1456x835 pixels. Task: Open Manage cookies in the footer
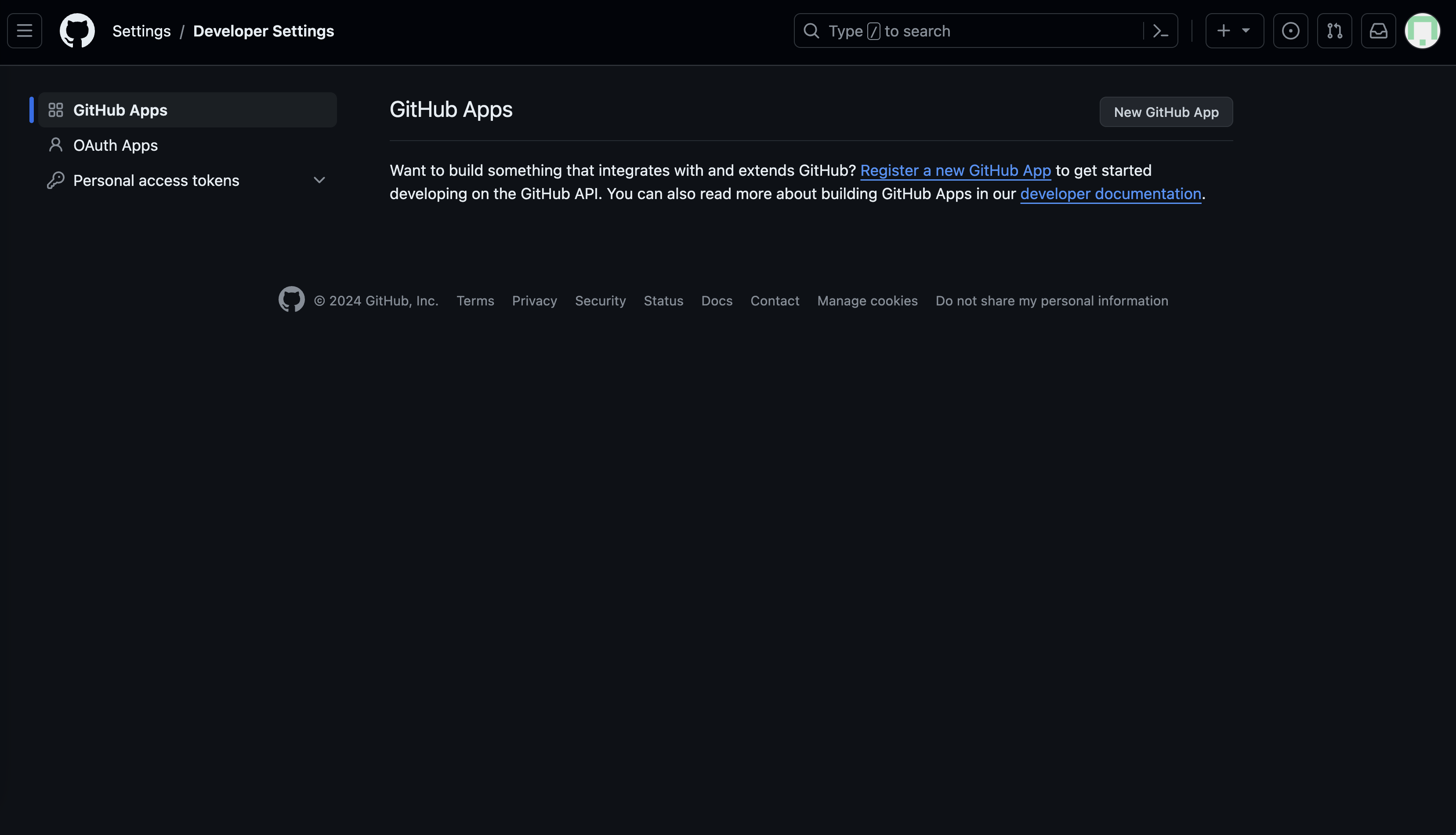pyautogui.click(x=867, y=301)
